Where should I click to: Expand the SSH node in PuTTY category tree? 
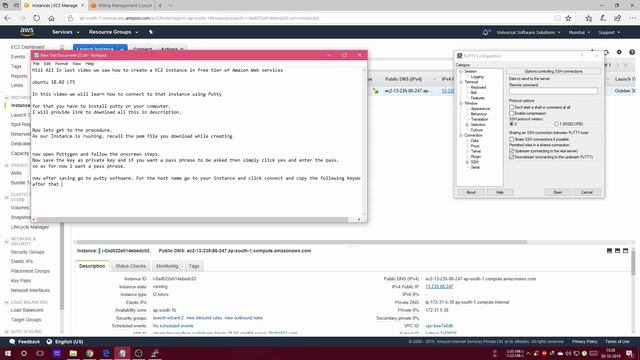click(x=467, y=162)
